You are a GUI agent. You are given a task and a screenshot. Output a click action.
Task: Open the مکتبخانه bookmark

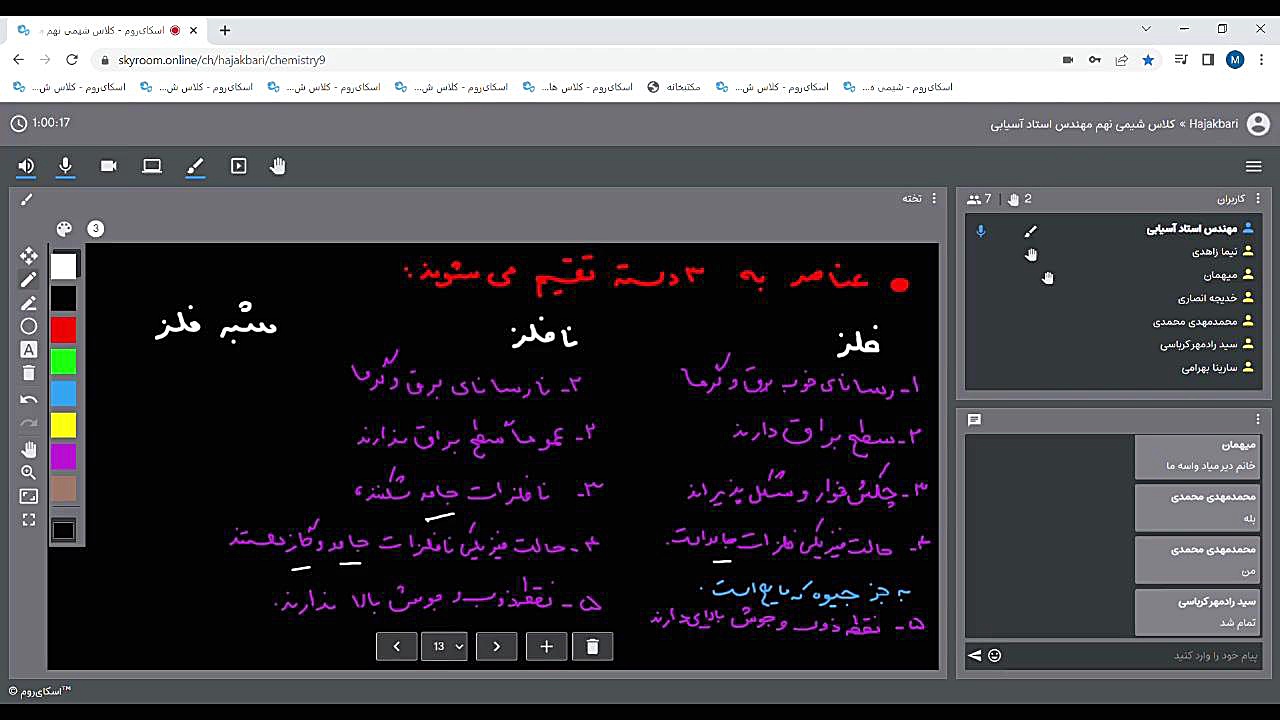point(675,87)
